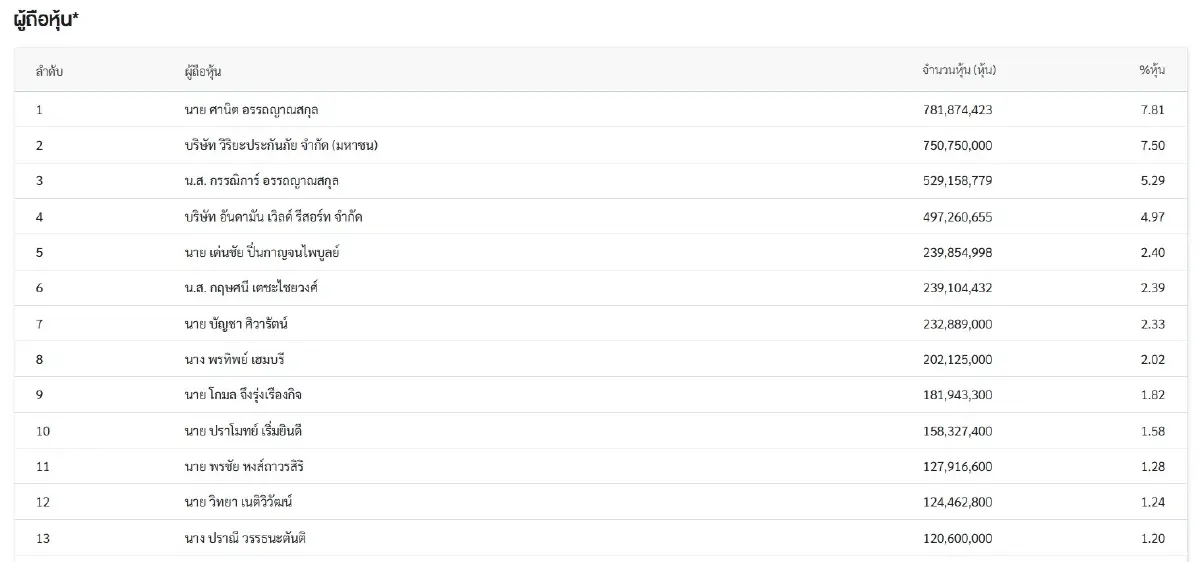Select shareholder นาย เด่นชัย ปิ่นกาญจนไพบูลย์

(x=262, y=253)
